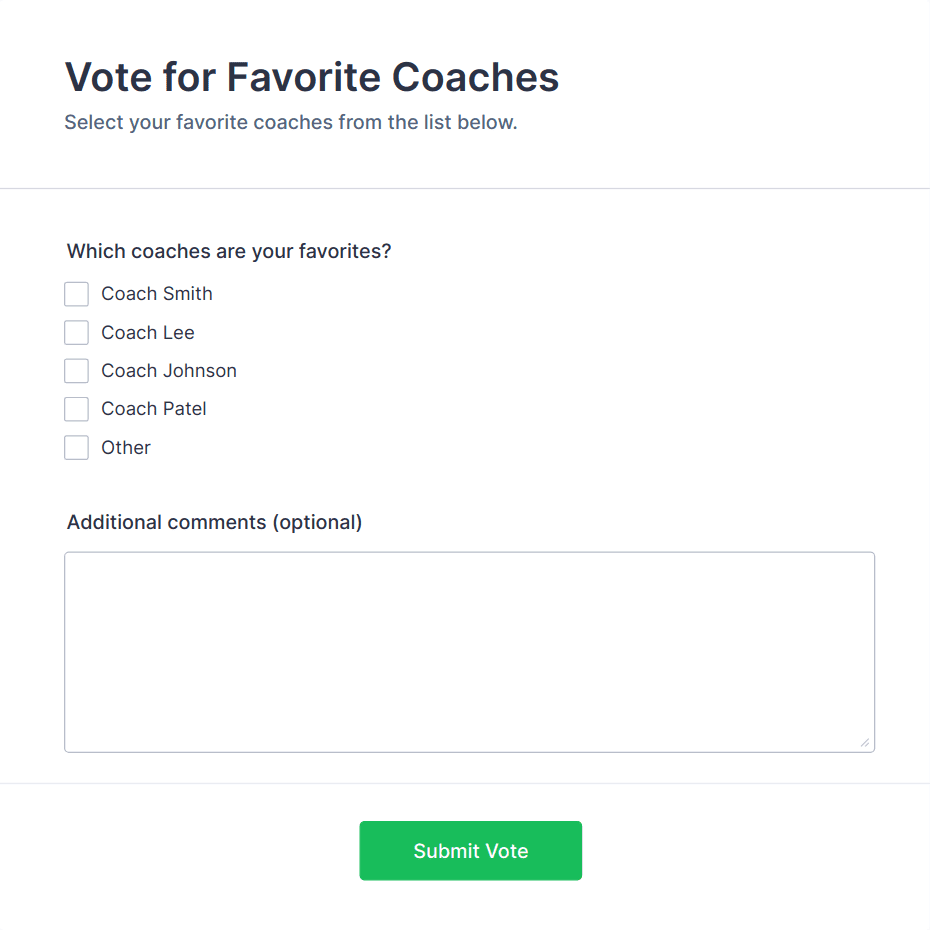Focus the Additional comments text area
Viewport: 930px width, 930px height.
[469, 651]
